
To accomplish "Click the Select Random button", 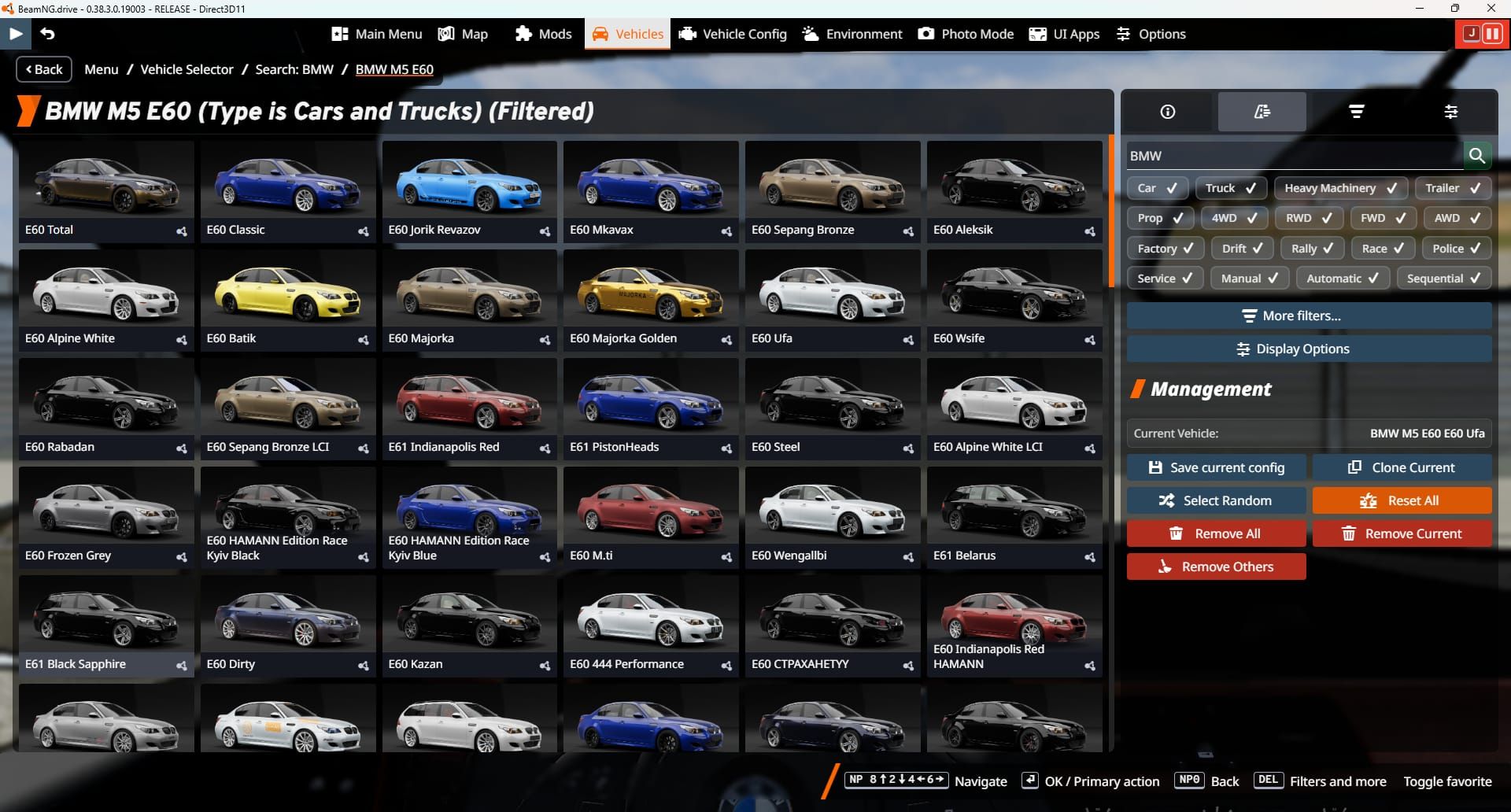I will 1216,500.
